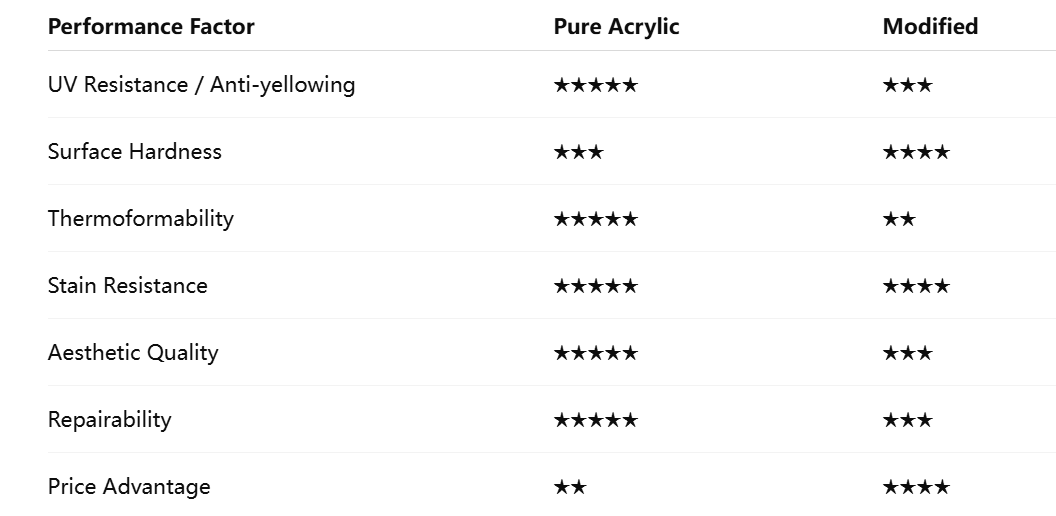Click the Modified stars for Surface Hardness

(916, 152)
